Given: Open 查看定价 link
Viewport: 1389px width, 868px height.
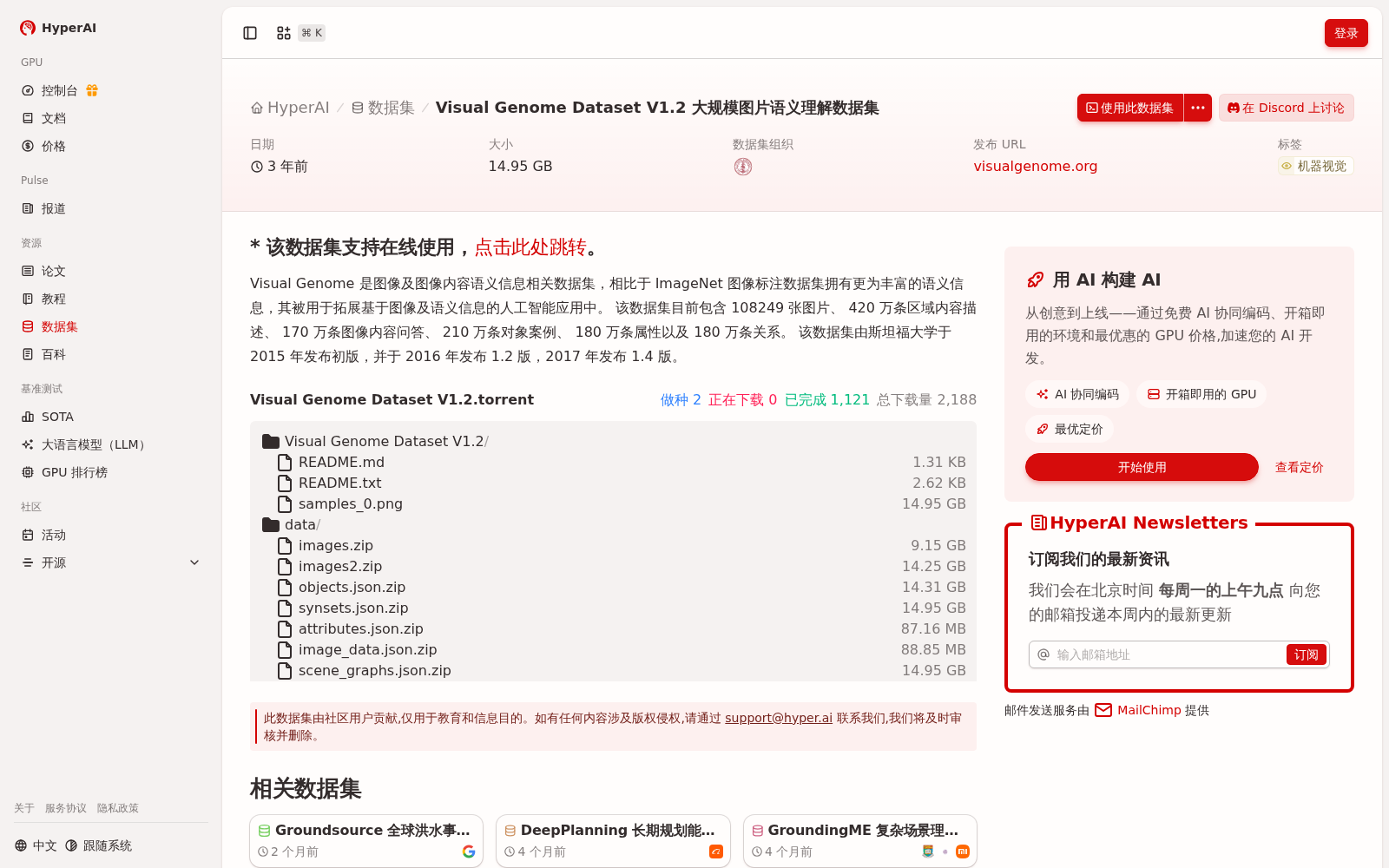Looking at the screenshot, I should click(x=1299, y=467).
